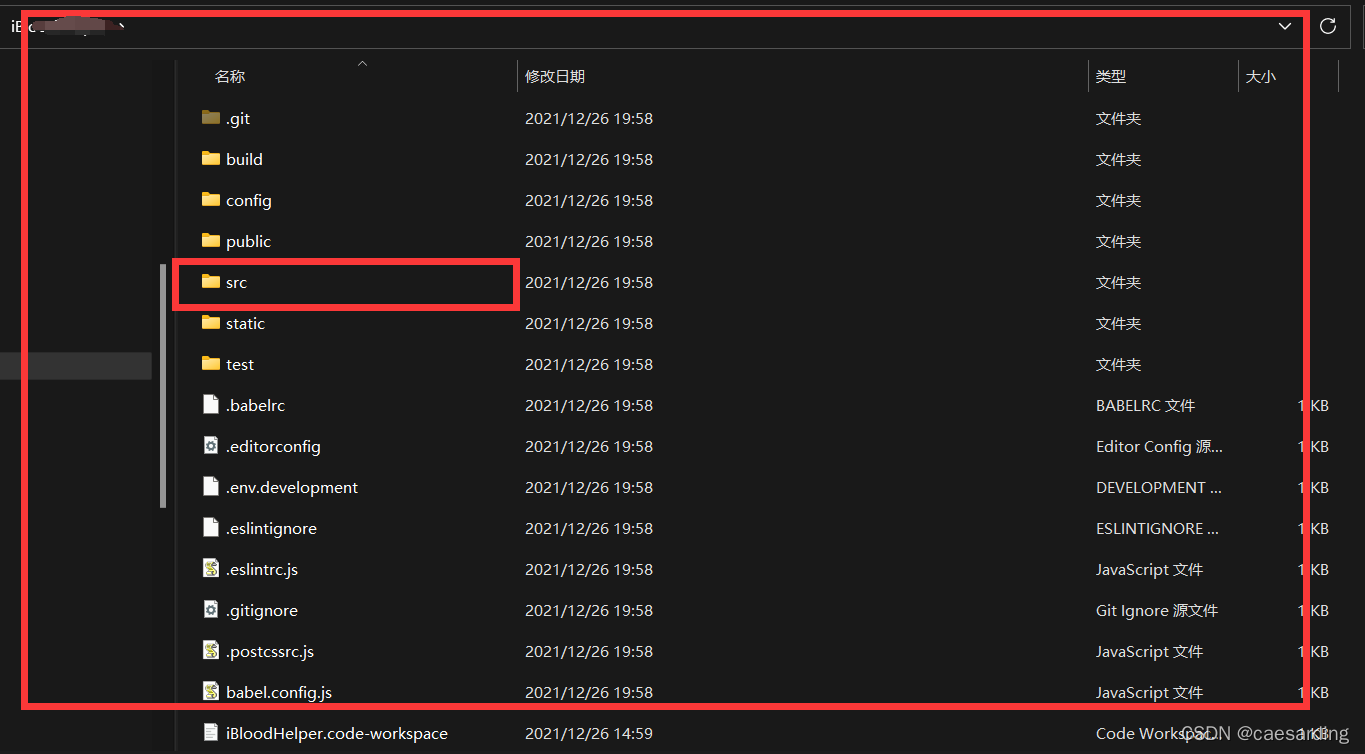This screenshot has height=754, width=1365.
Task: Select the build folder name
Action: pos(244,159)
